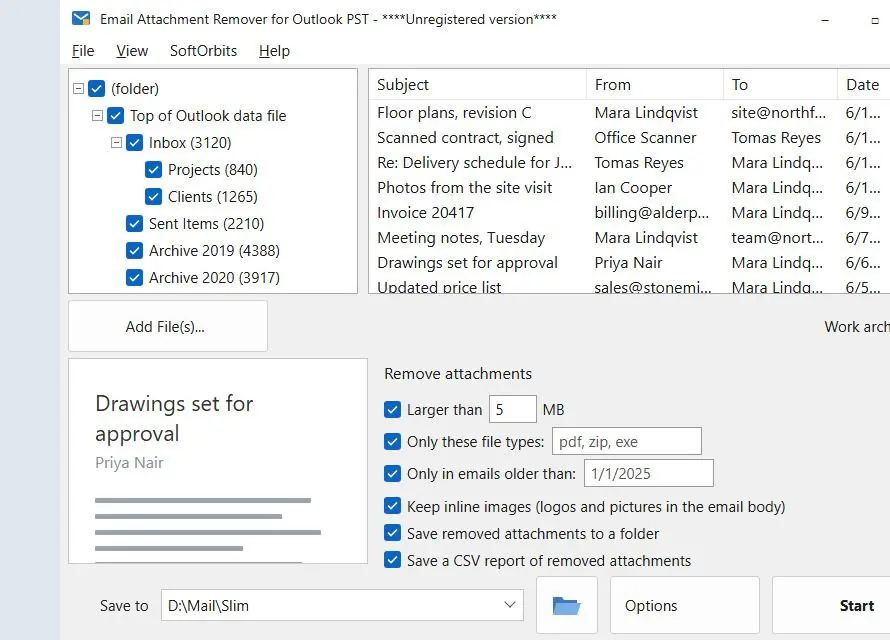Screen dimensions: 890x640
Task: Open the SoftOrbits menu
Action: [x=203, y=51]
